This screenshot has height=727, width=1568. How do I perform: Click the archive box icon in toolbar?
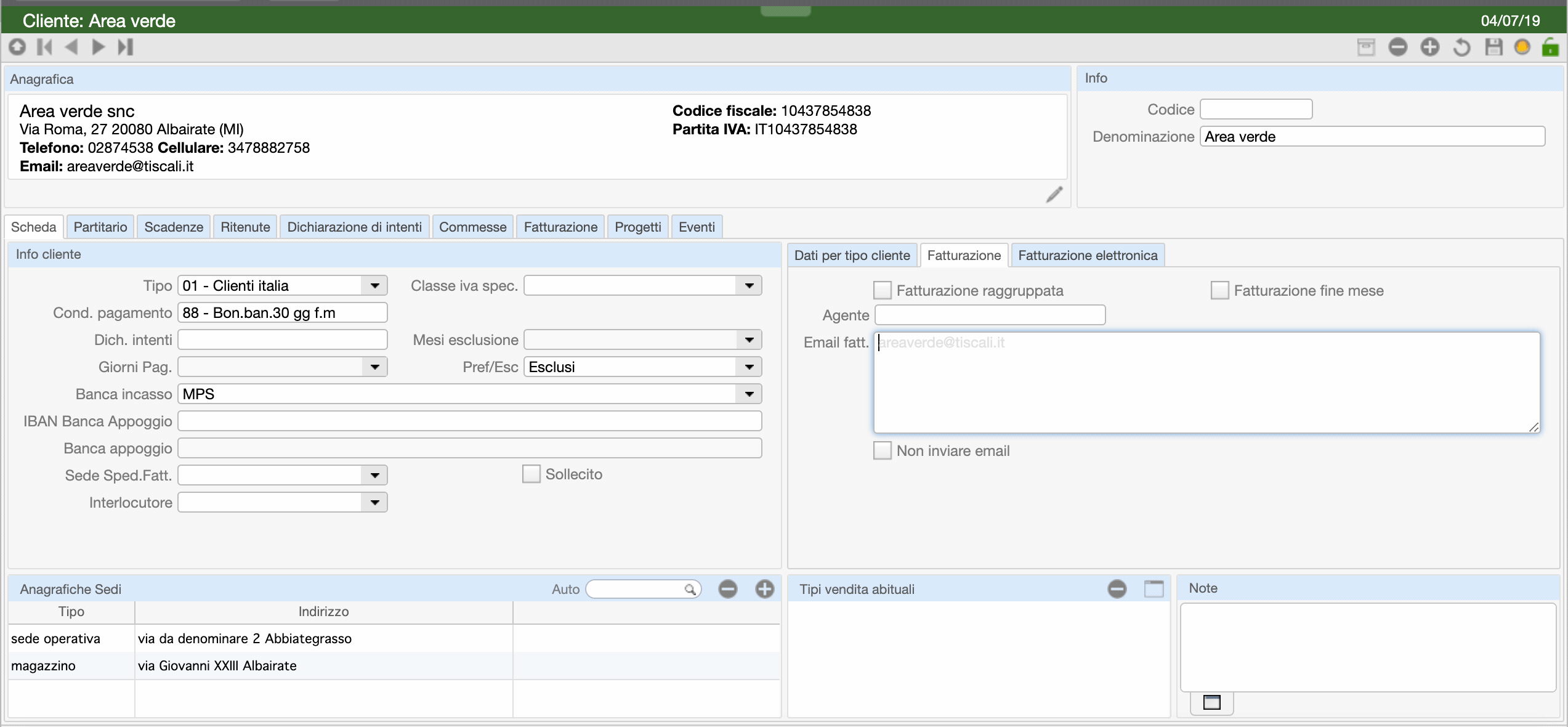click(1366, 47)
